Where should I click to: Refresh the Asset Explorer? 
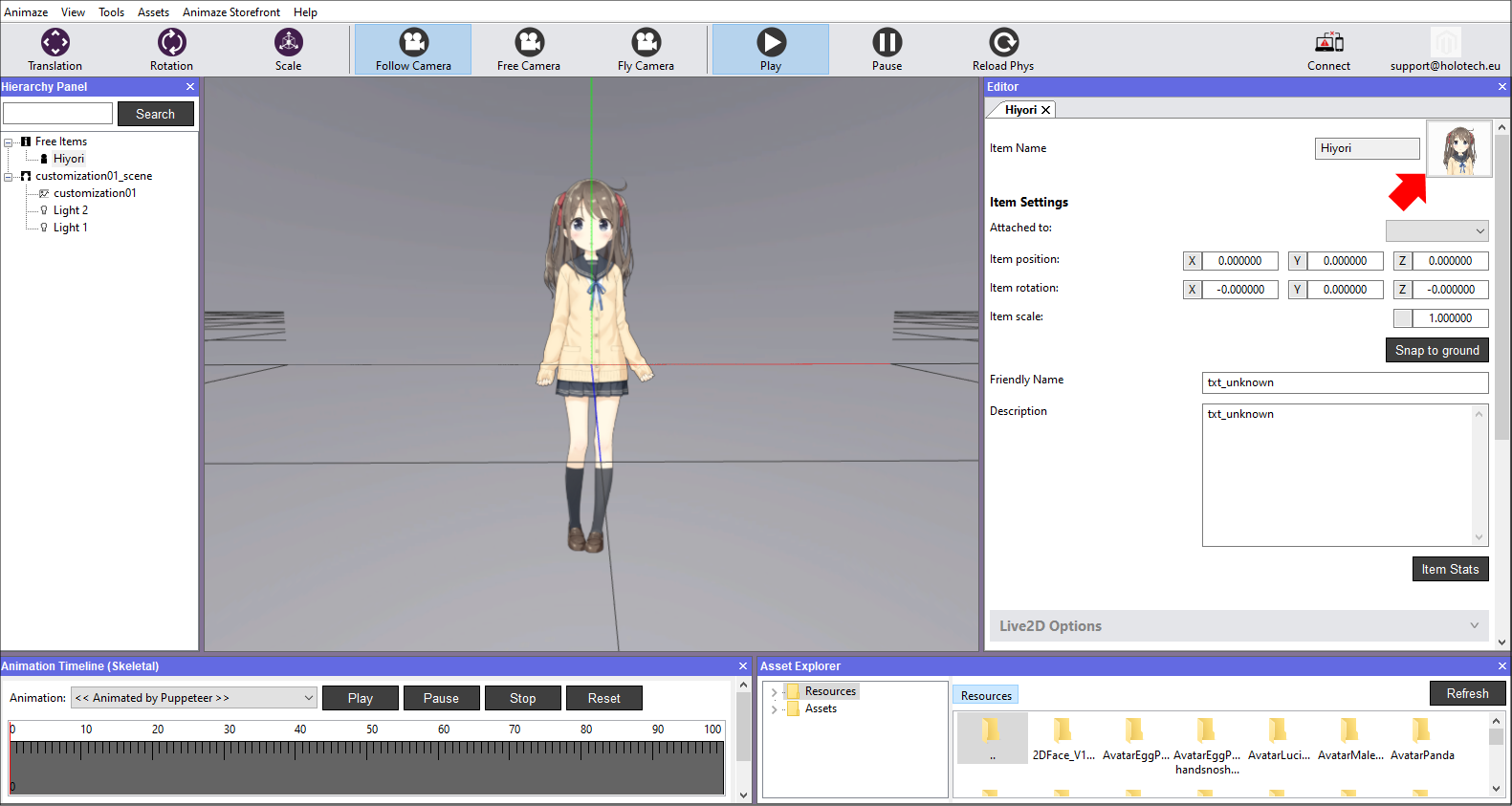pyautogui.click(x=1467, y=694)
